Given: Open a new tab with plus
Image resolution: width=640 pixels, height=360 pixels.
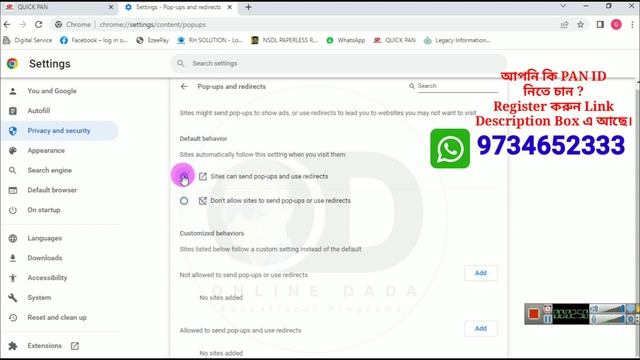Looking at the screenshot, I should [248, 7].
